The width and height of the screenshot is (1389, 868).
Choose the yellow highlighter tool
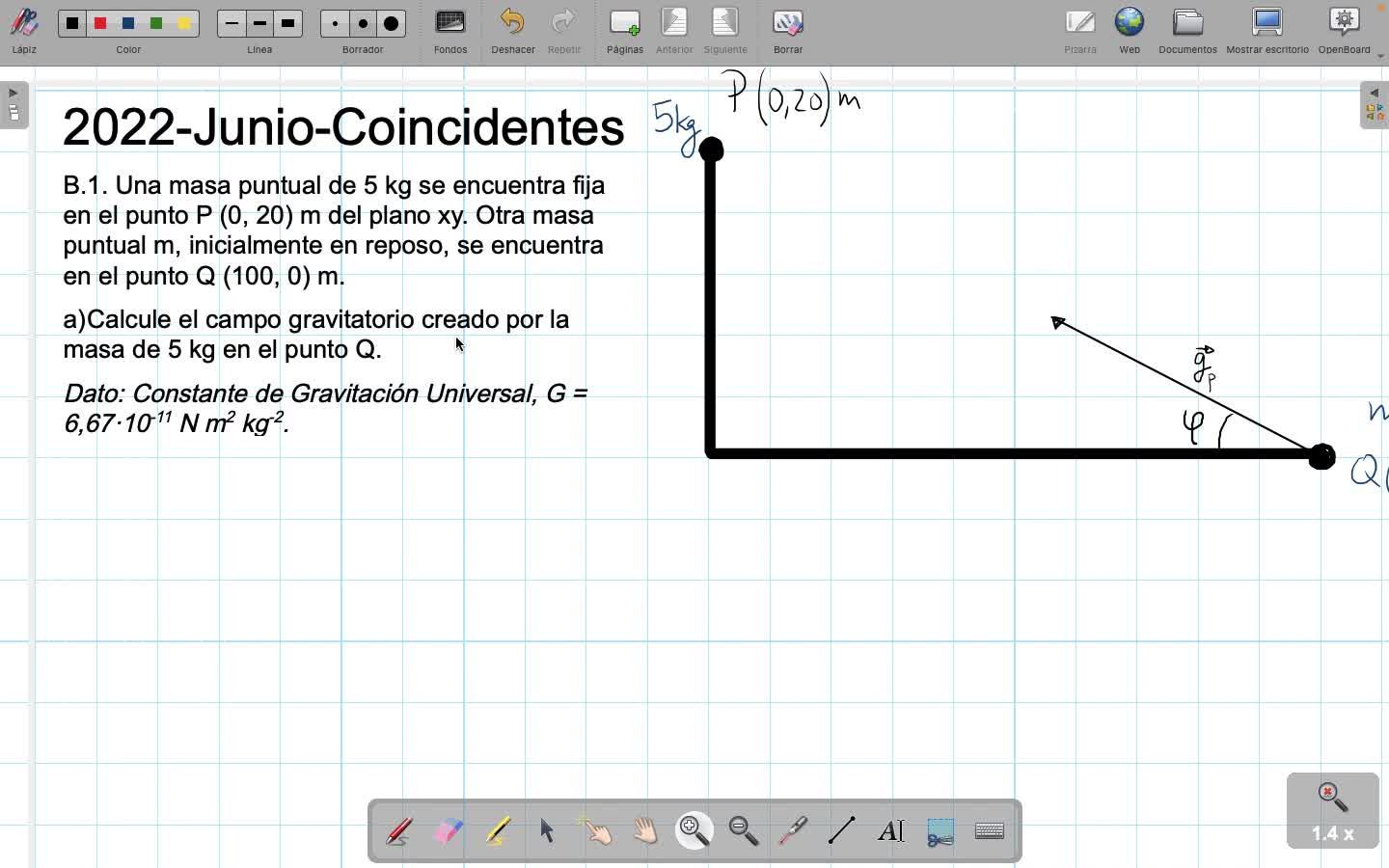tap(498, 830)
